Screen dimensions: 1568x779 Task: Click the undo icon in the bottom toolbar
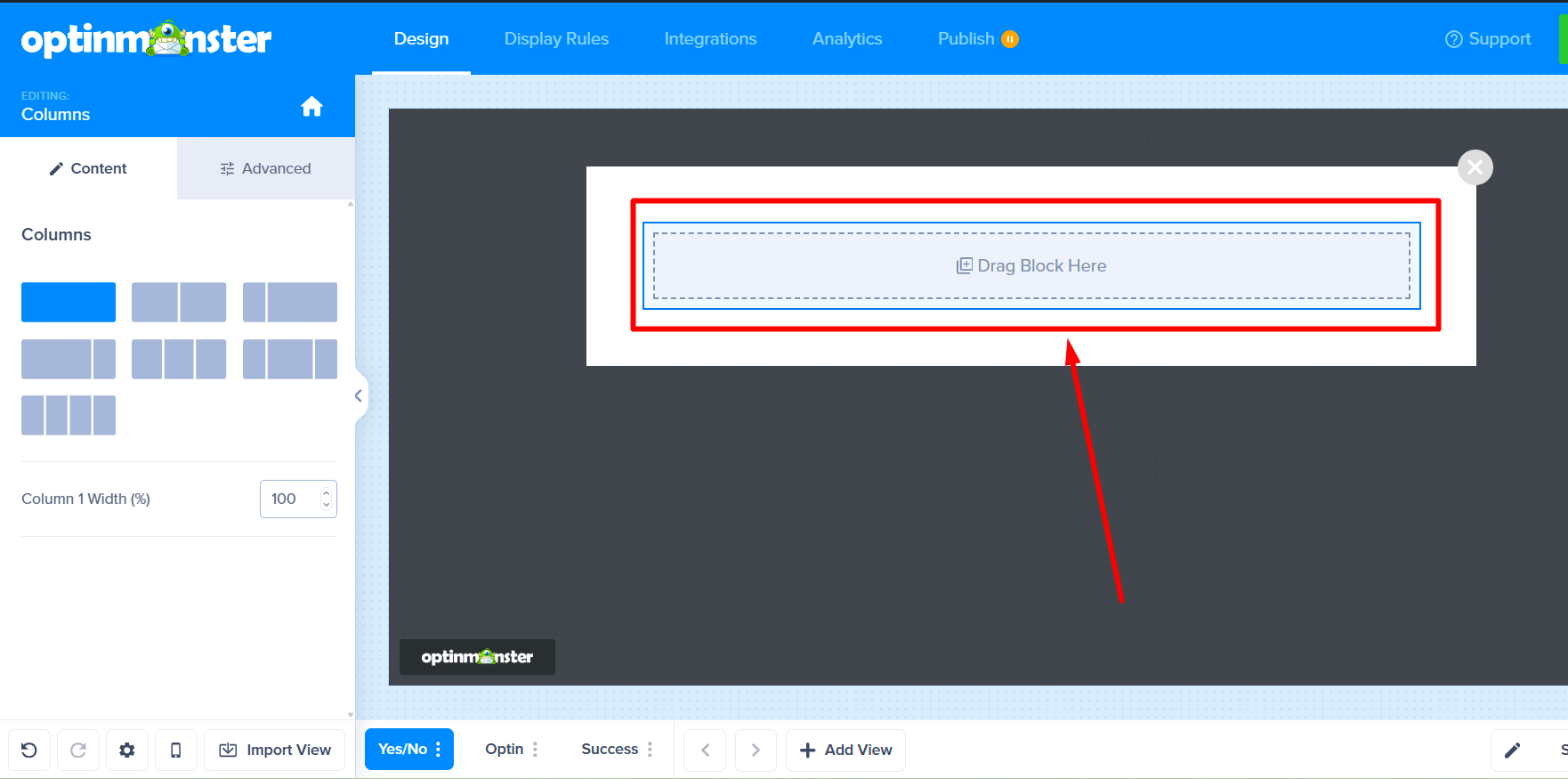coord(29,750)
